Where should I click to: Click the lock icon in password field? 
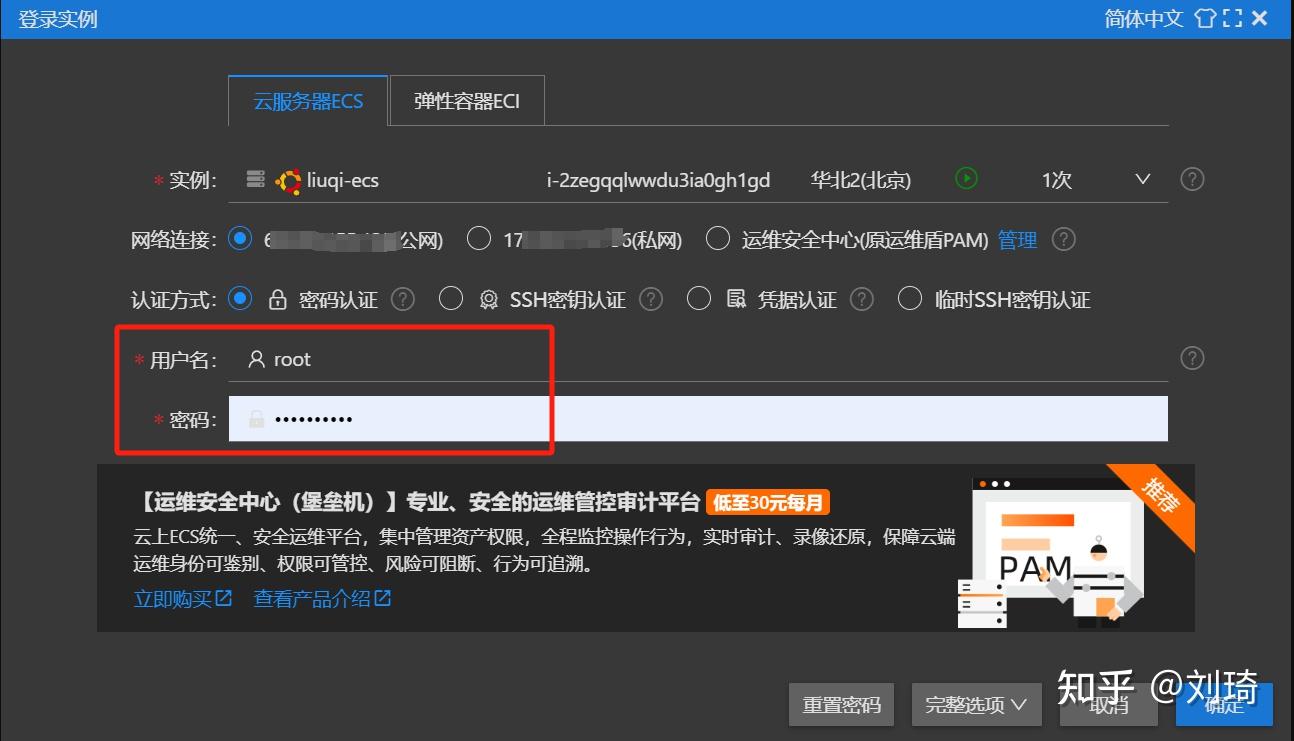(256, 418)
